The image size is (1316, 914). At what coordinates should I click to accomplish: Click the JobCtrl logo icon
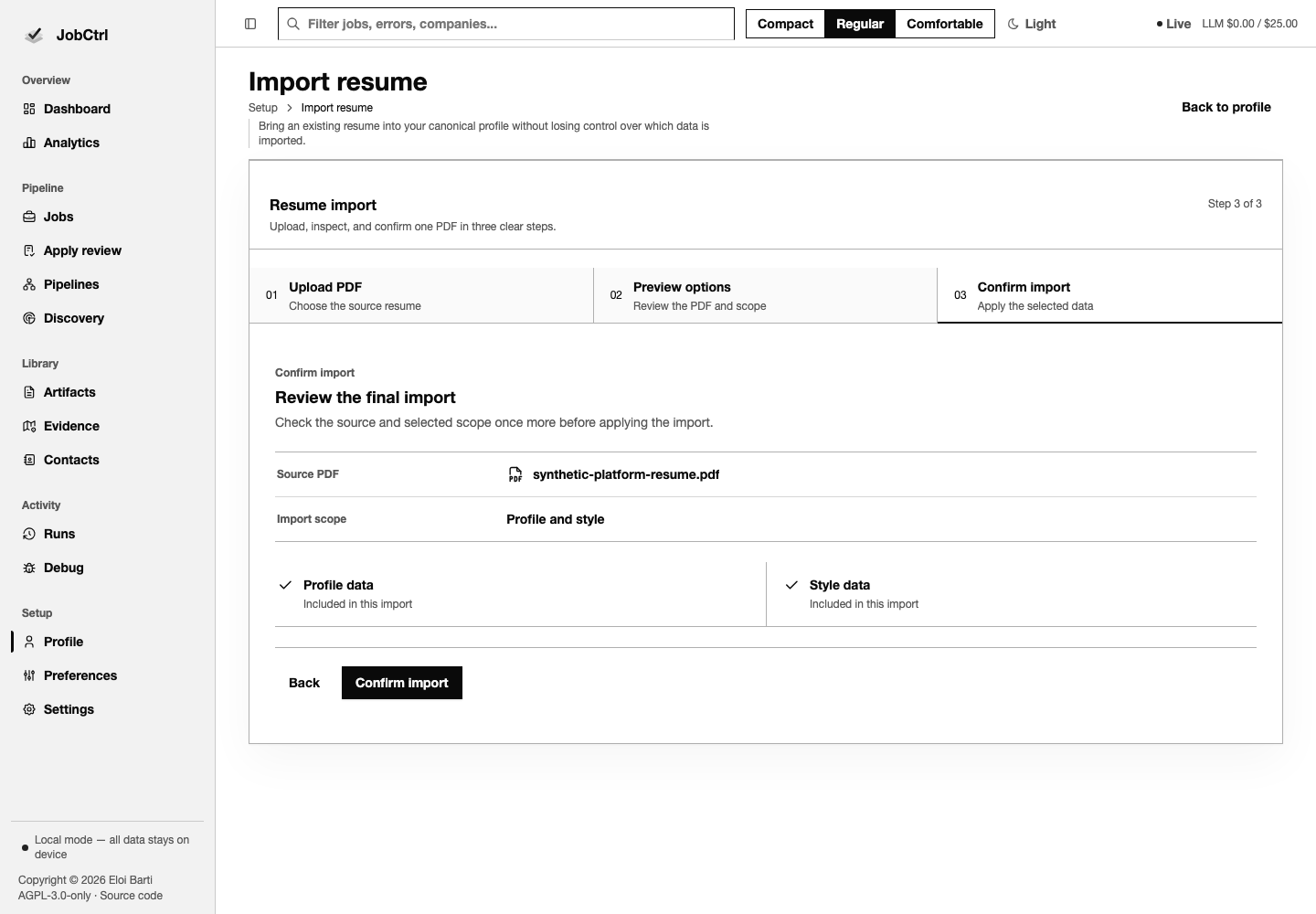pos(34,35)
